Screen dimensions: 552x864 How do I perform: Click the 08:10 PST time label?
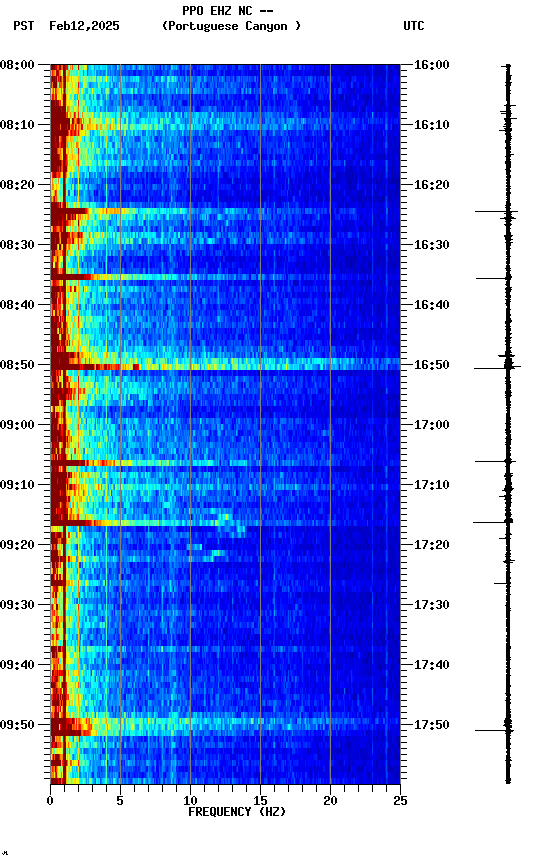pos(17,125)
